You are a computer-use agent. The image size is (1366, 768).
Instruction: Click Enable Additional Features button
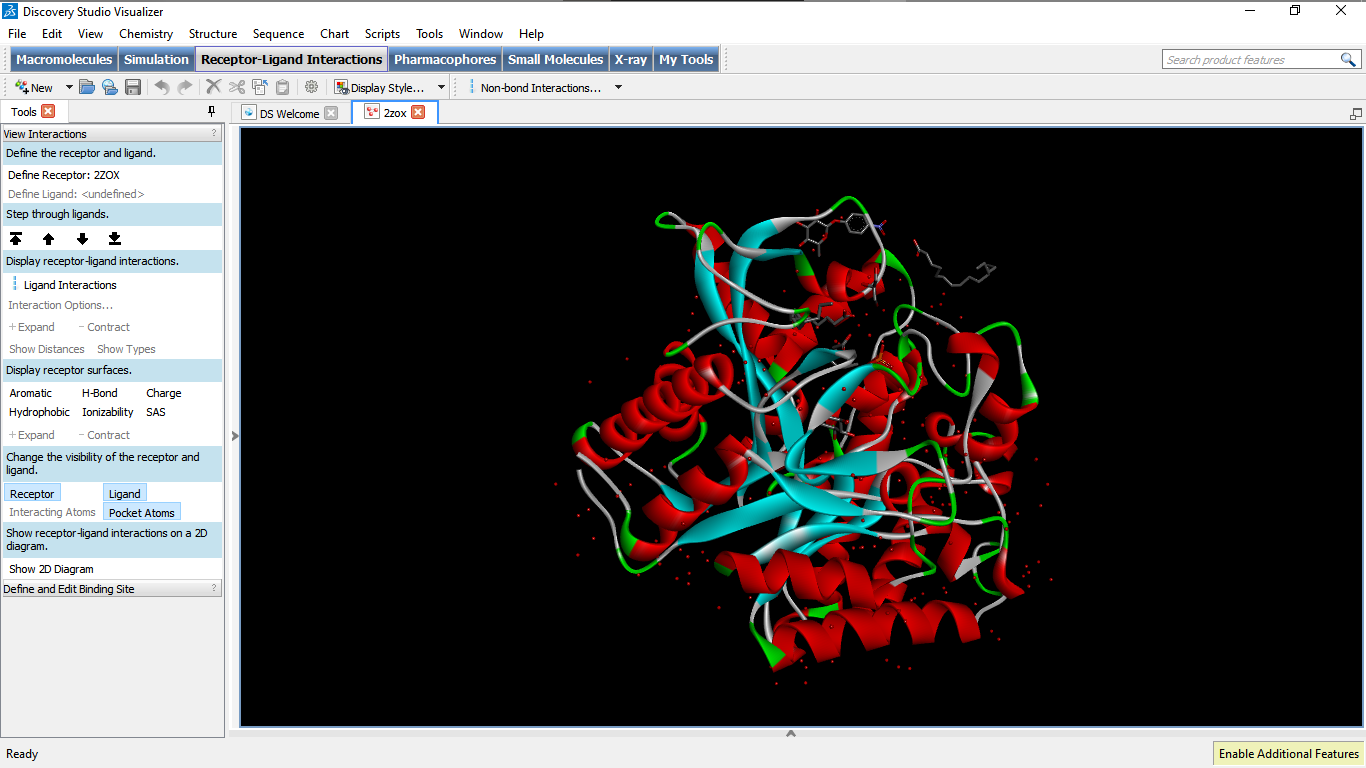point(1288,754)
